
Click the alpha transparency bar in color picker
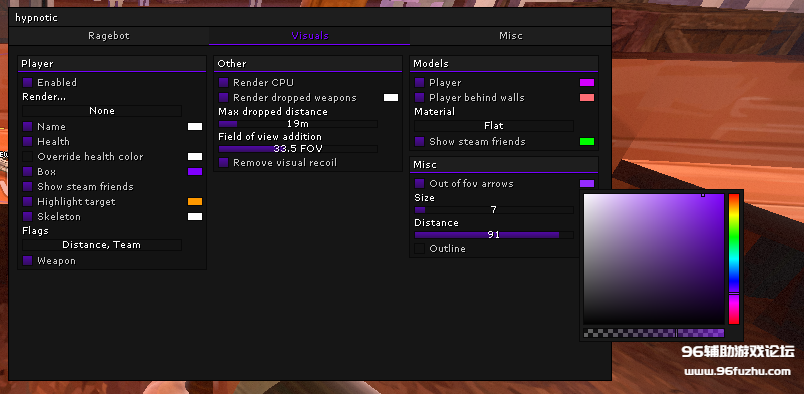click(654, 333)
